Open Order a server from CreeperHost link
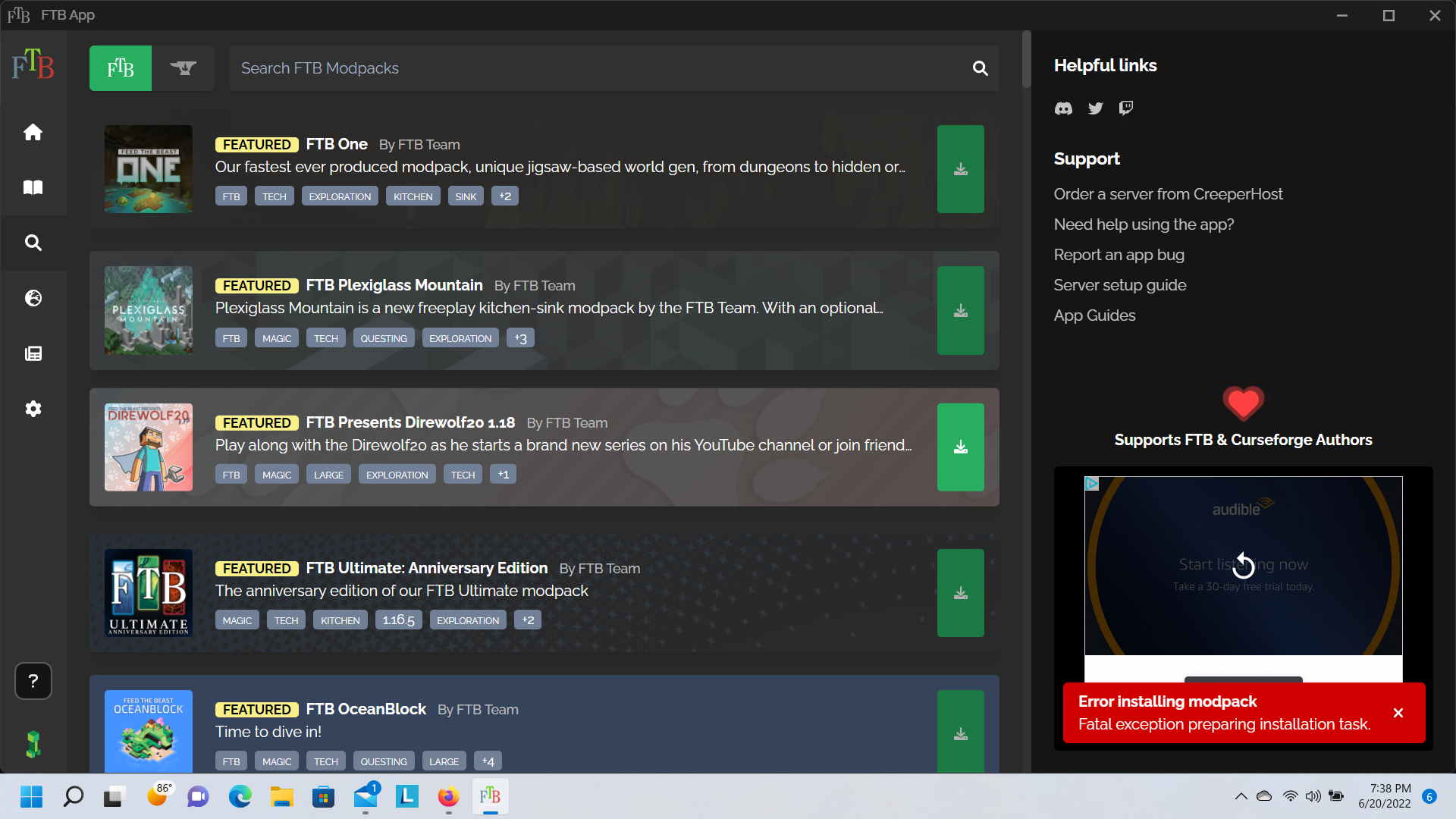Viewport: 1456px width, 819px height. tap(1168, 194)
